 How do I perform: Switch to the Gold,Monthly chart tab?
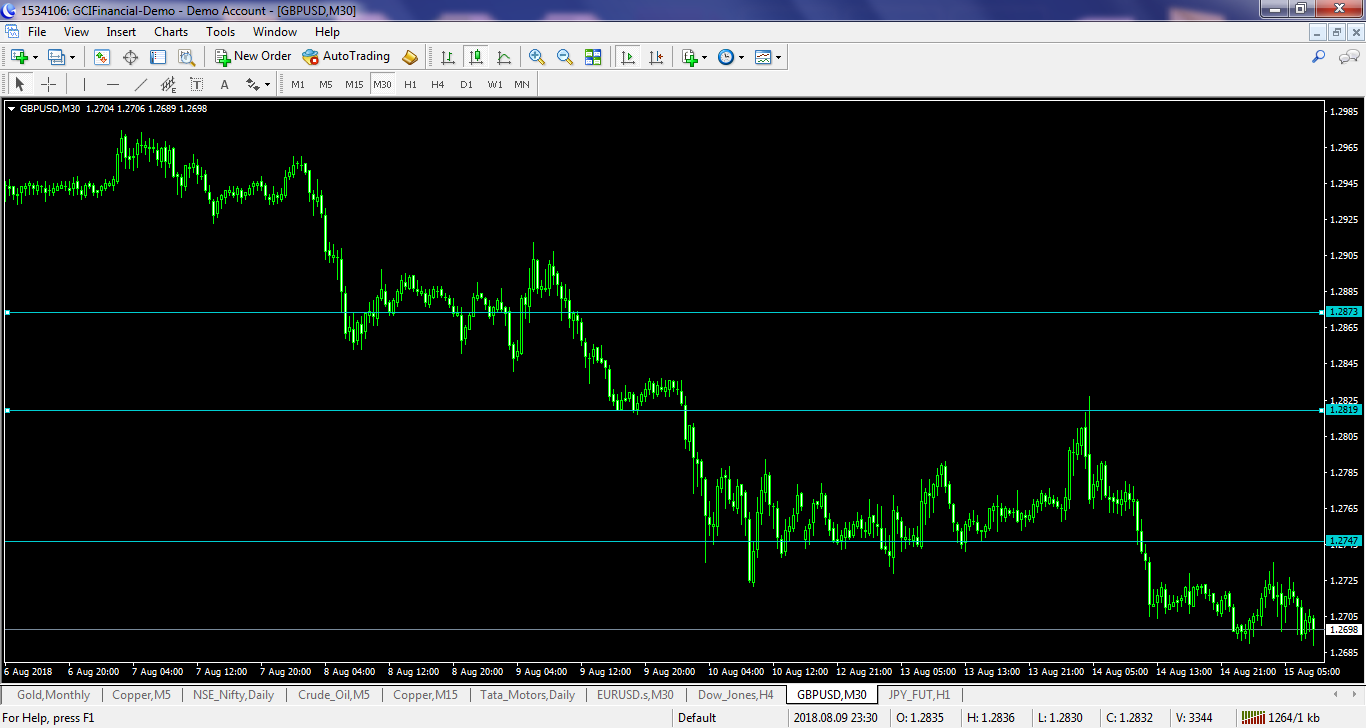(53, 695)
